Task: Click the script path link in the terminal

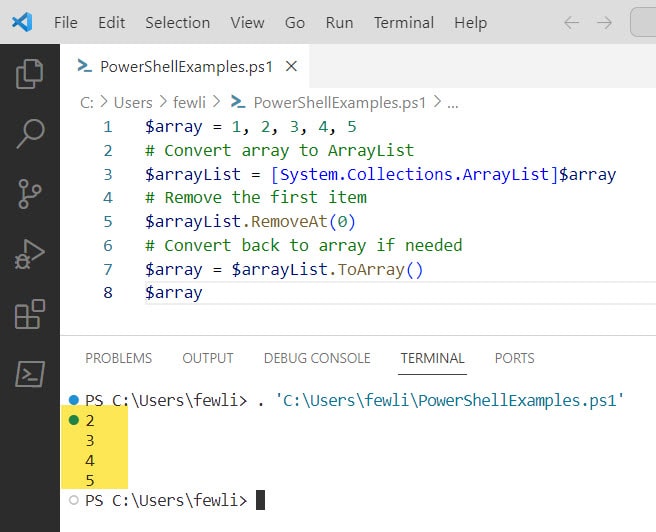Action: pos(449,401)
